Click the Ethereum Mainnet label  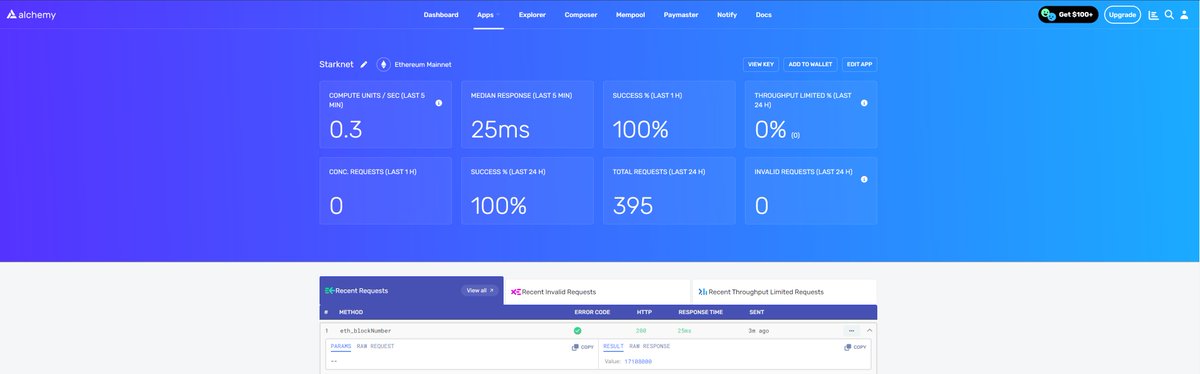pos(423,64)
